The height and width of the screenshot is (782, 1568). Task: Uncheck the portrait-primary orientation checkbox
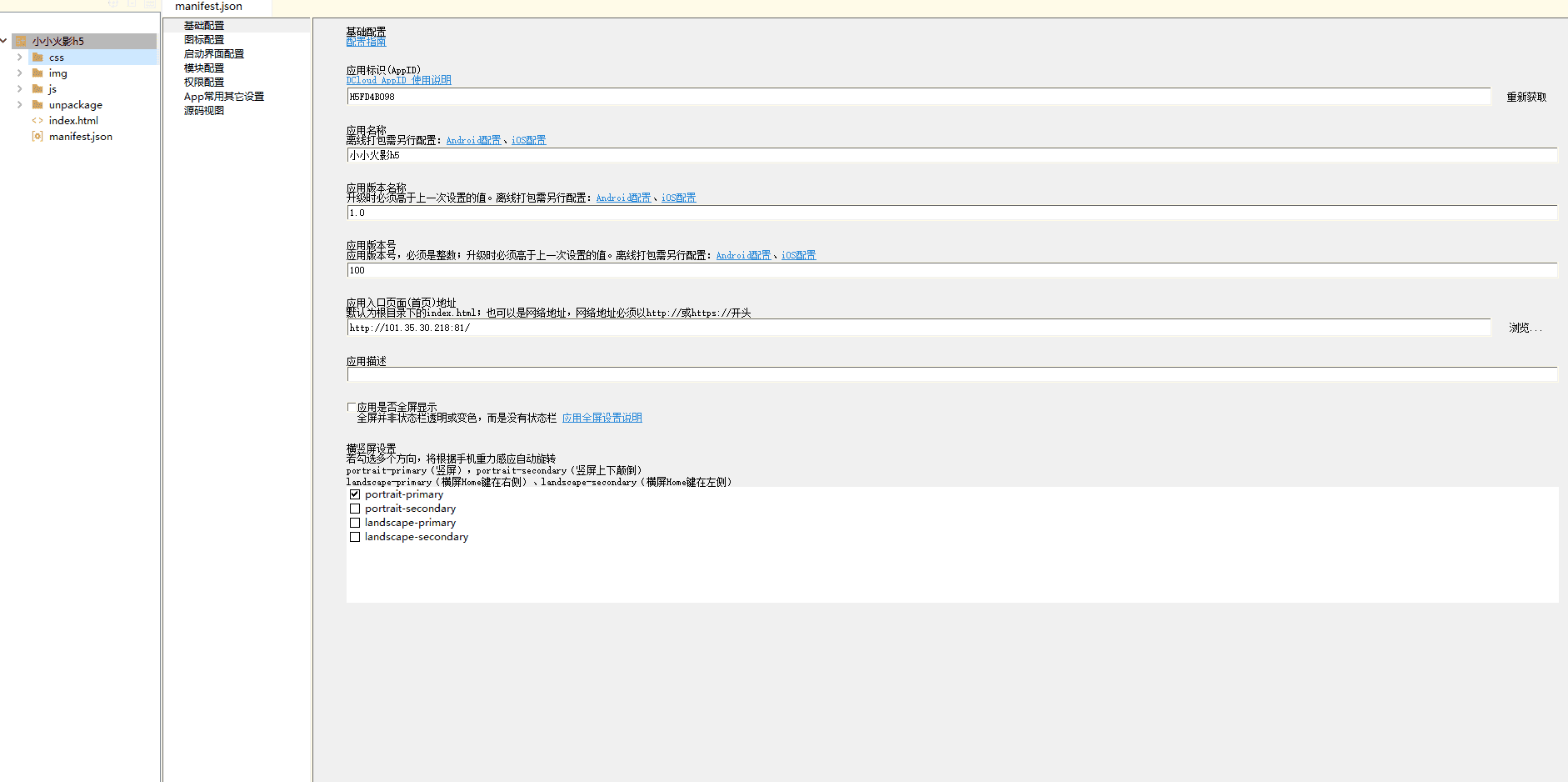coord(355,494)
